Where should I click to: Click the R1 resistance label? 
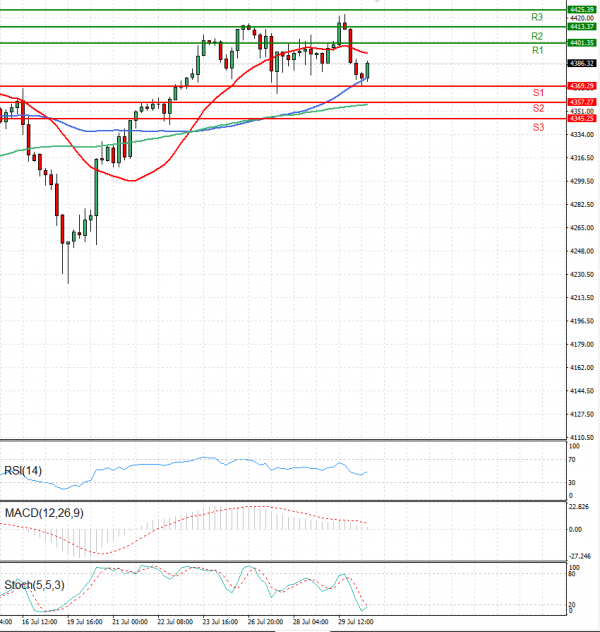tap(538, 50)
